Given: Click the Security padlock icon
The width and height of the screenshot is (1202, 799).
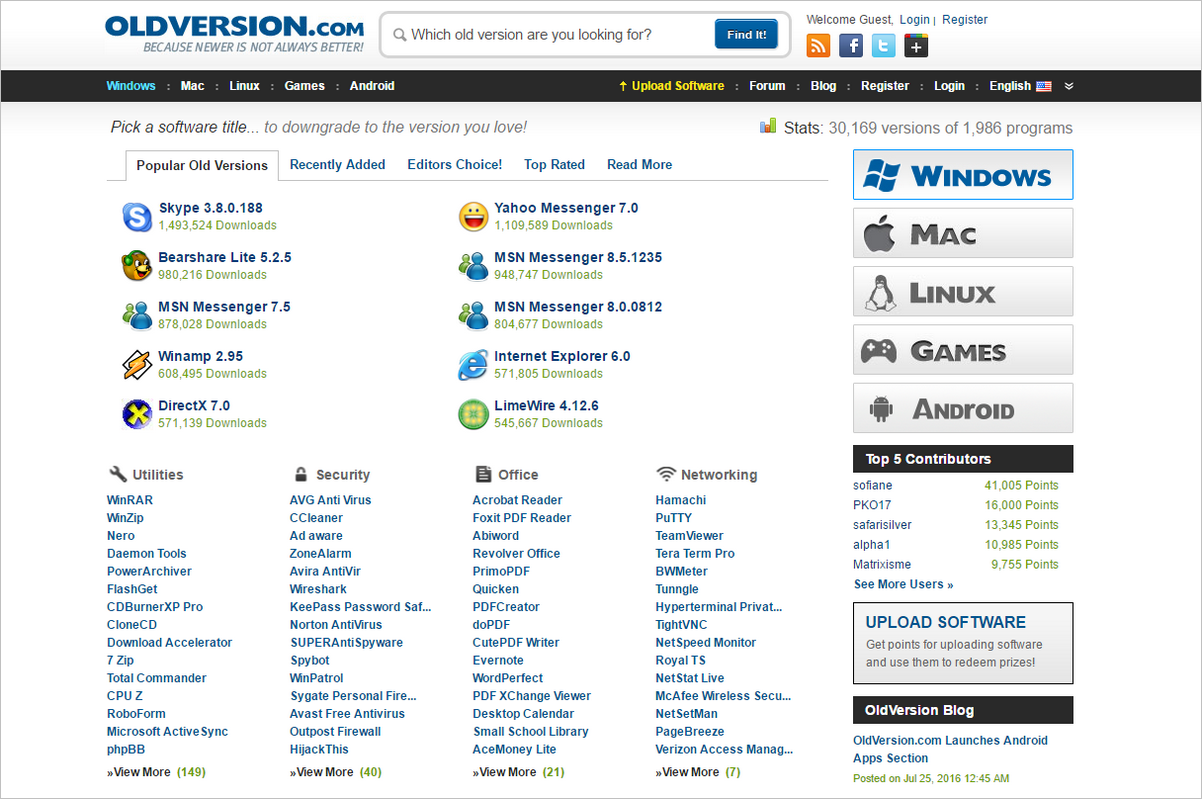Looking at the screenshot, I should coord(300,474).
